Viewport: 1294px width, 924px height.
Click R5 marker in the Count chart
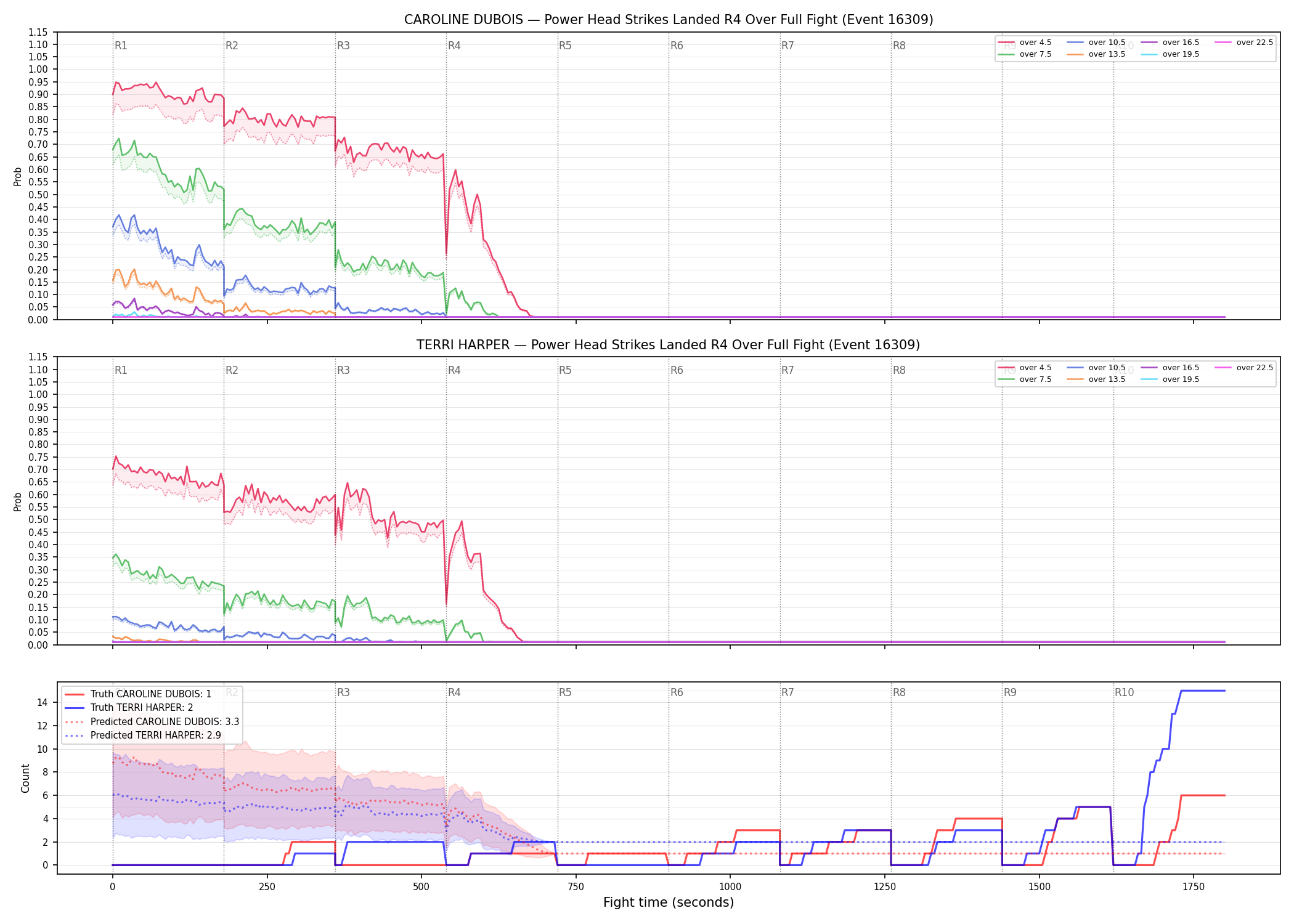[x=565, y=692]
